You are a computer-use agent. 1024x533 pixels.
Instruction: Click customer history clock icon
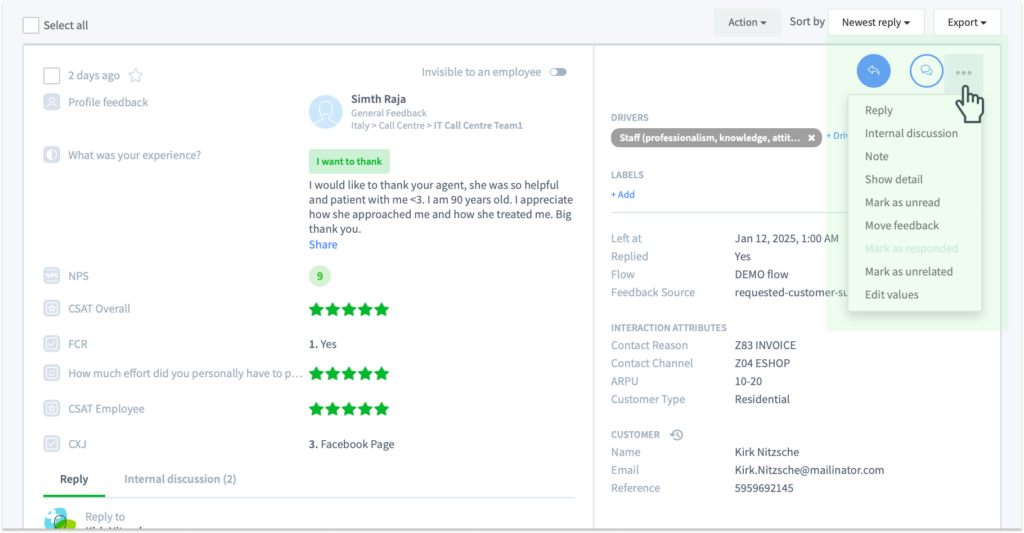[x=677, y=434]
